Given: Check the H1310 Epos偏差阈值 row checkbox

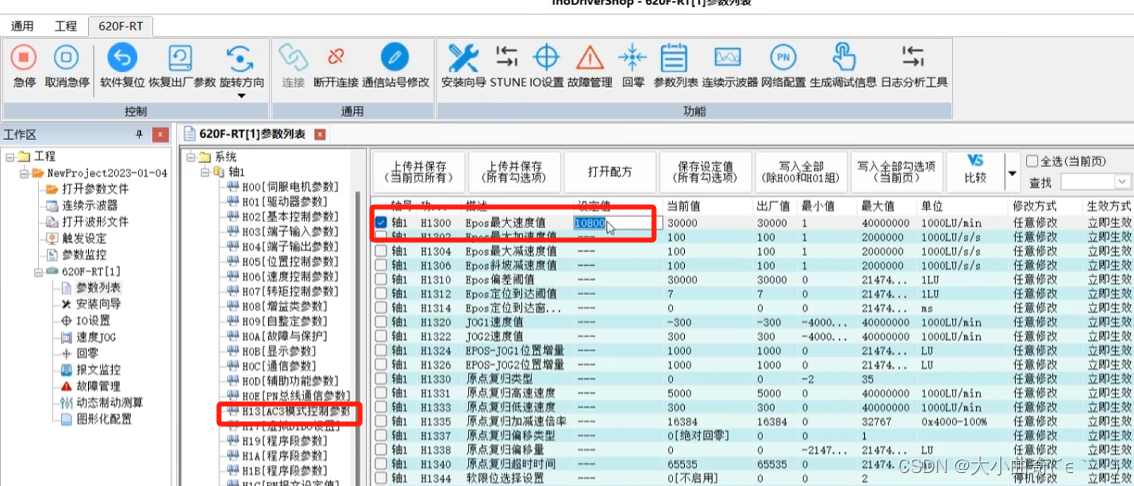Looking at the screenshot, I should point(381,280).
